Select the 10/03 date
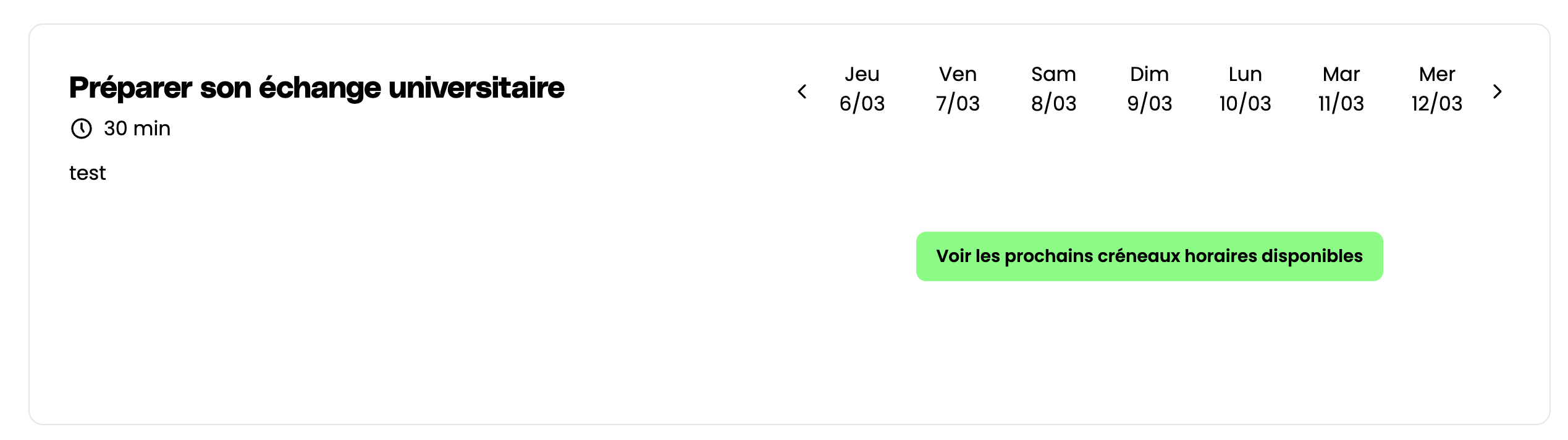This screenshot has height=440, width=1568. tap(1245, 103)
